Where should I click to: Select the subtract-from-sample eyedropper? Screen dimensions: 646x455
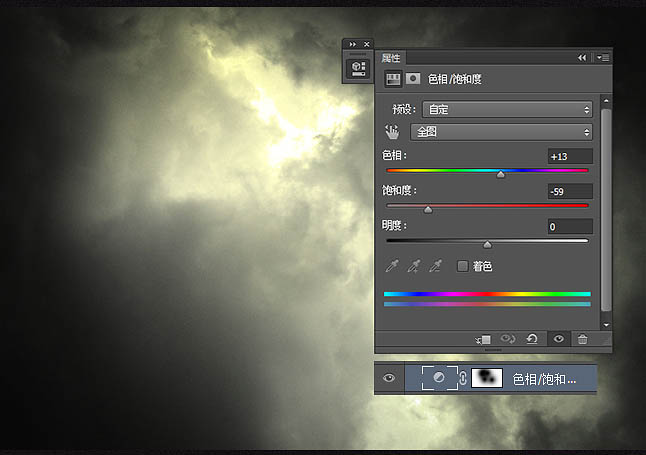click(435, 266)
